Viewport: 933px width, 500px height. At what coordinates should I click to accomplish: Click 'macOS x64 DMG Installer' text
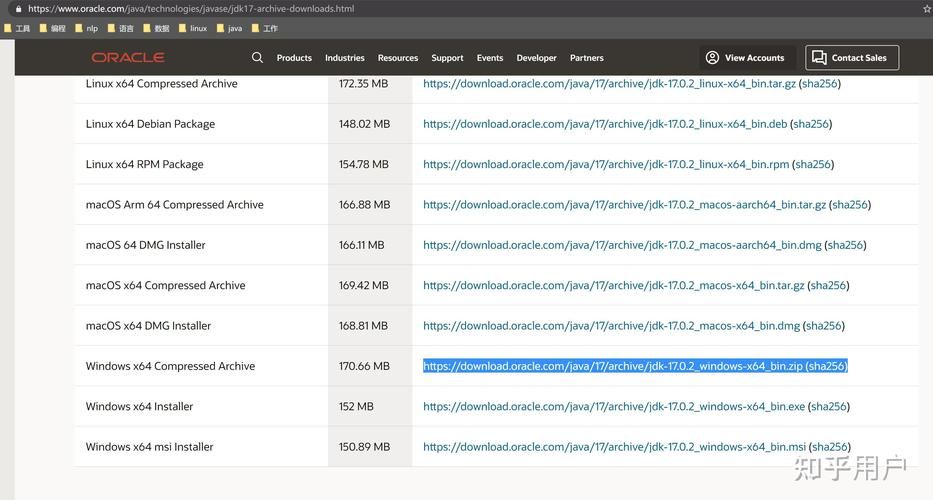pos(148,326)
